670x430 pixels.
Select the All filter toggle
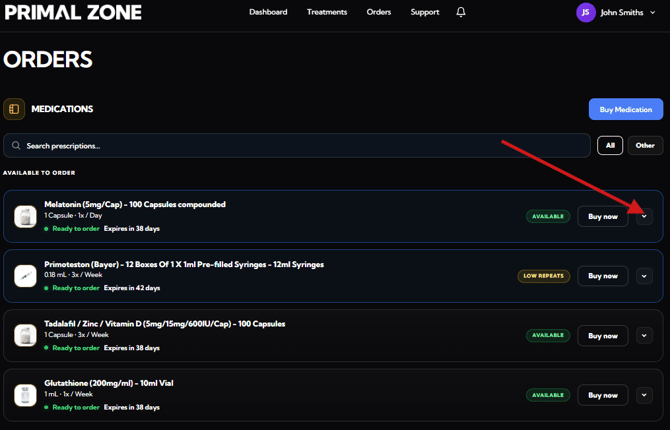click(610, 146)
